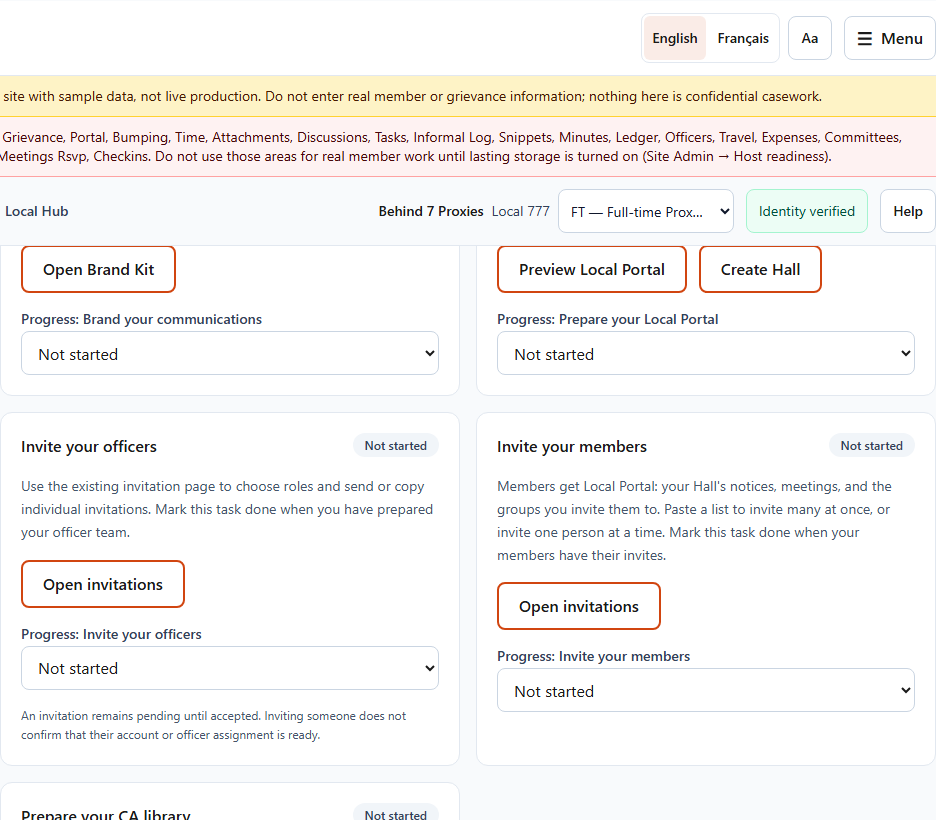Click the invitation remains pending note
Image resolution: width=936 pixels, height=820 pixels.
tap(214, 725)
